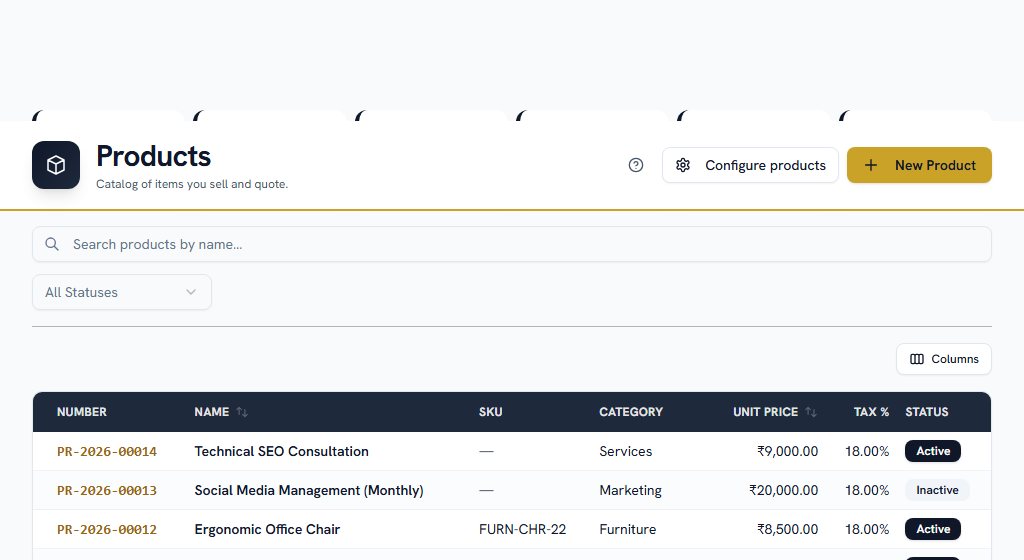This screenshot has width=1024, height=560.
Task: Click the Products cube icon
Action: [56, 165]
